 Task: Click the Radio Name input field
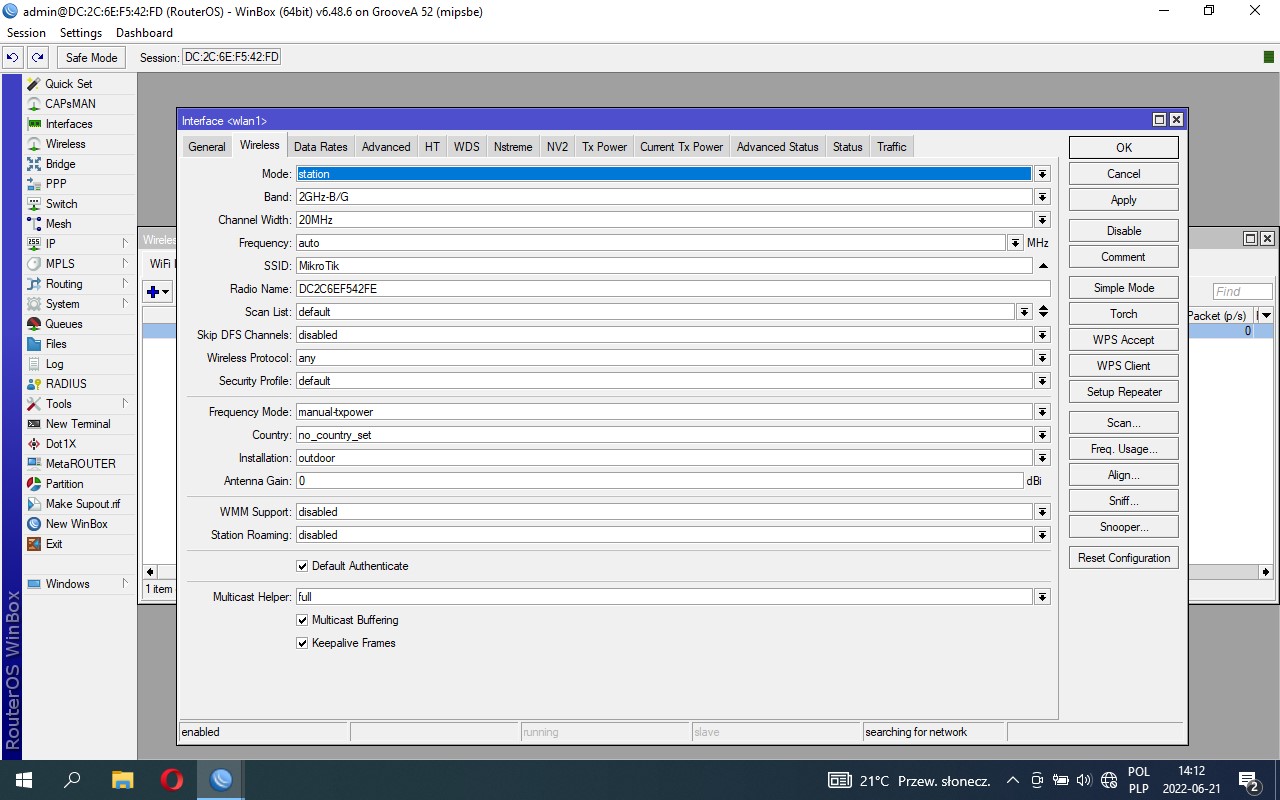coord(673,289)
